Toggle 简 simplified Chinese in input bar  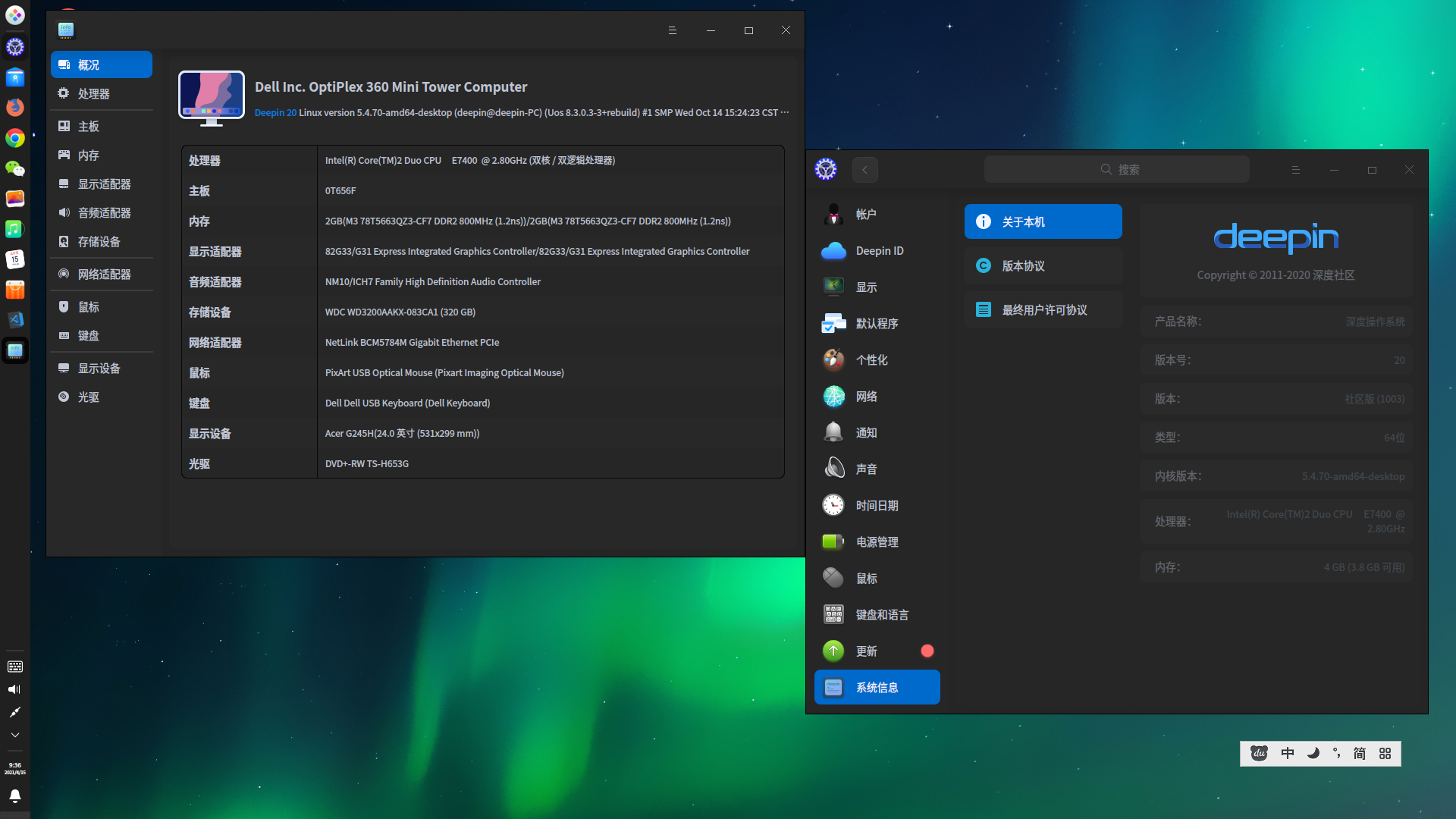click(1359, 753)
